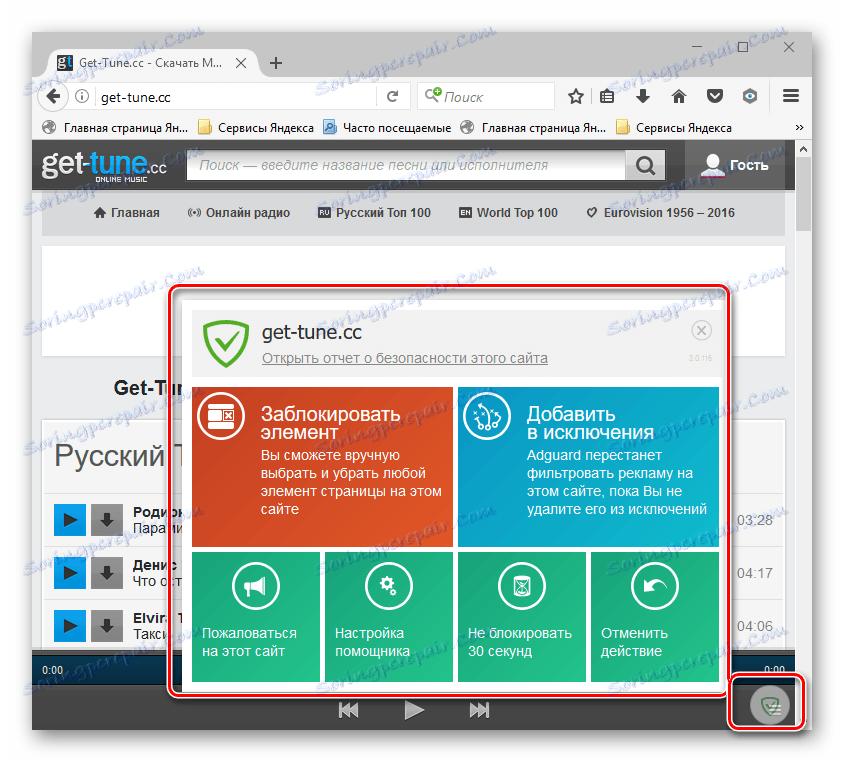The height and width of the screenshot is (762, 844).
Task: Click the scrollbar up arrow
Action: (x=803, y=149)
